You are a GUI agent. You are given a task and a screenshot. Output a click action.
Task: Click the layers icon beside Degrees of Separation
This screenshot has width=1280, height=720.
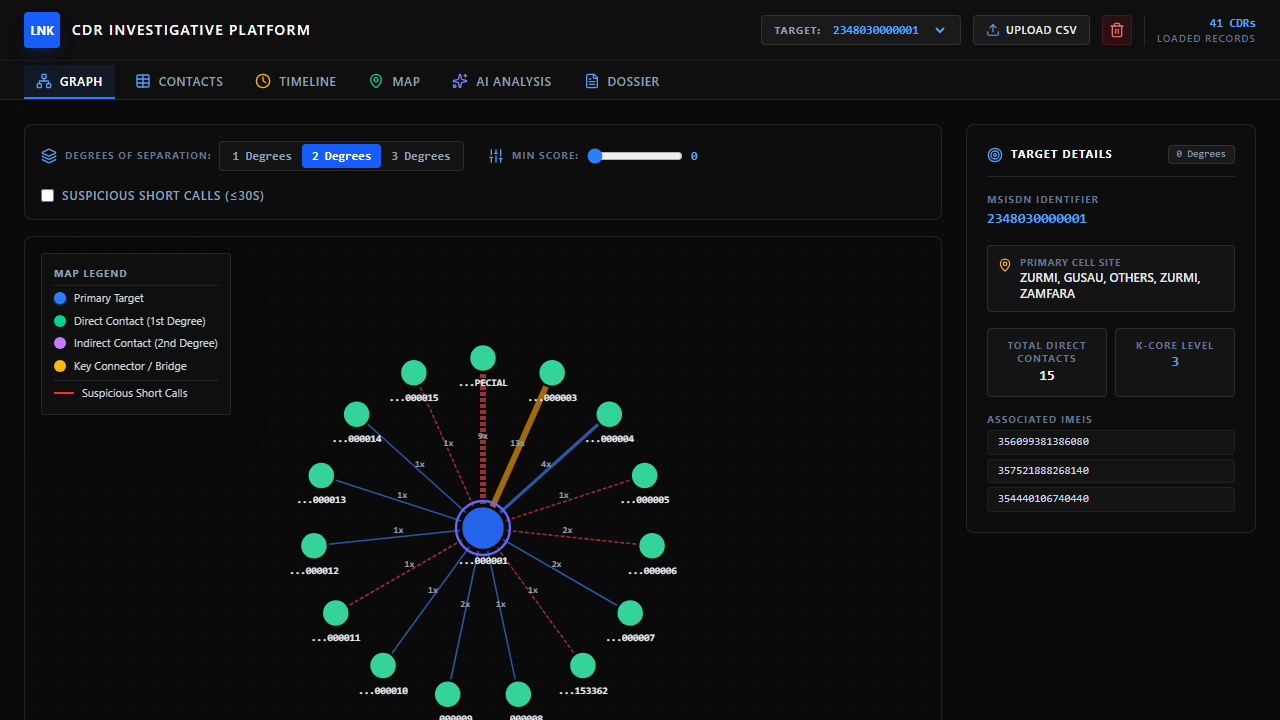click(49, 156)
